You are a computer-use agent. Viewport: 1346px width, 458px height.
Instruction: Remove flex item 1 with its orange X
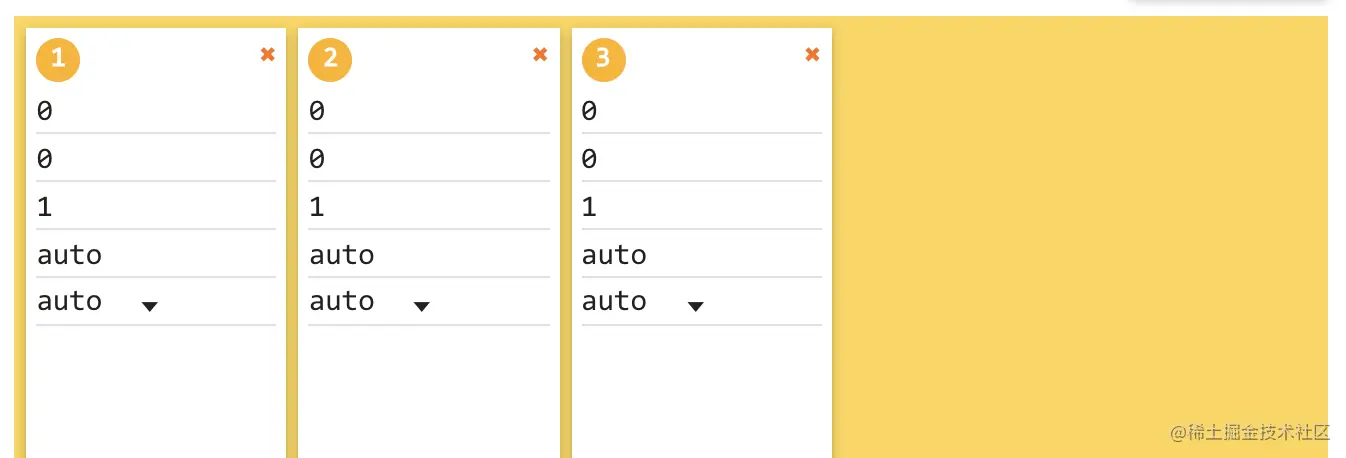267,55
